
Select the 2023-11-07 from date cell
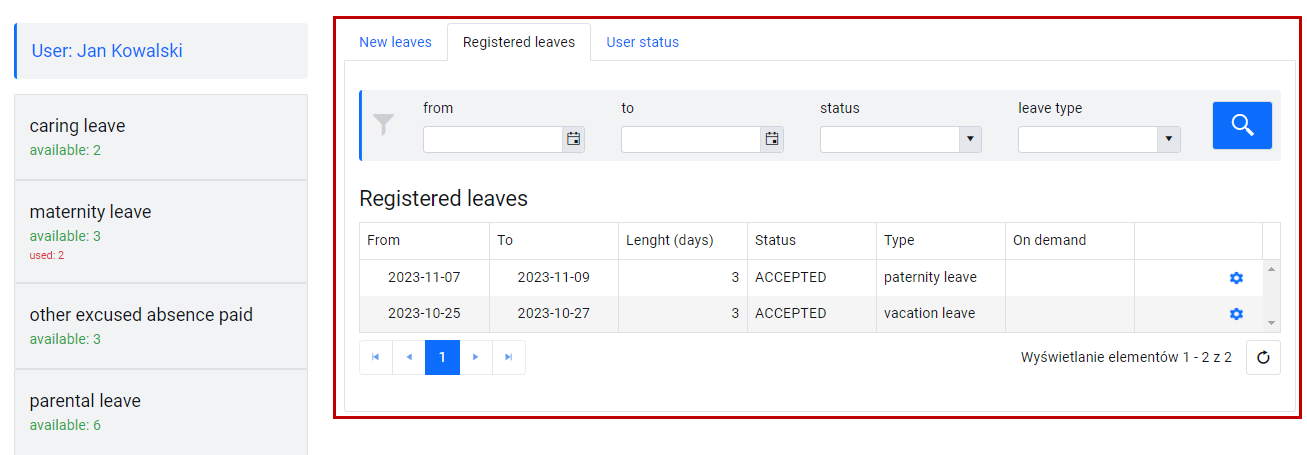[424, 278]
